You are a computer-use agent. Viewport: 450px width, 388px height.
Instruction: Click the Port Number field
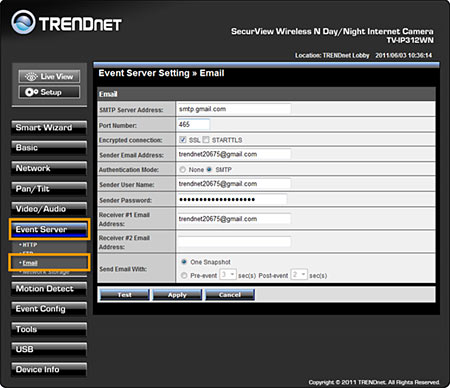[x=194, y=124]
